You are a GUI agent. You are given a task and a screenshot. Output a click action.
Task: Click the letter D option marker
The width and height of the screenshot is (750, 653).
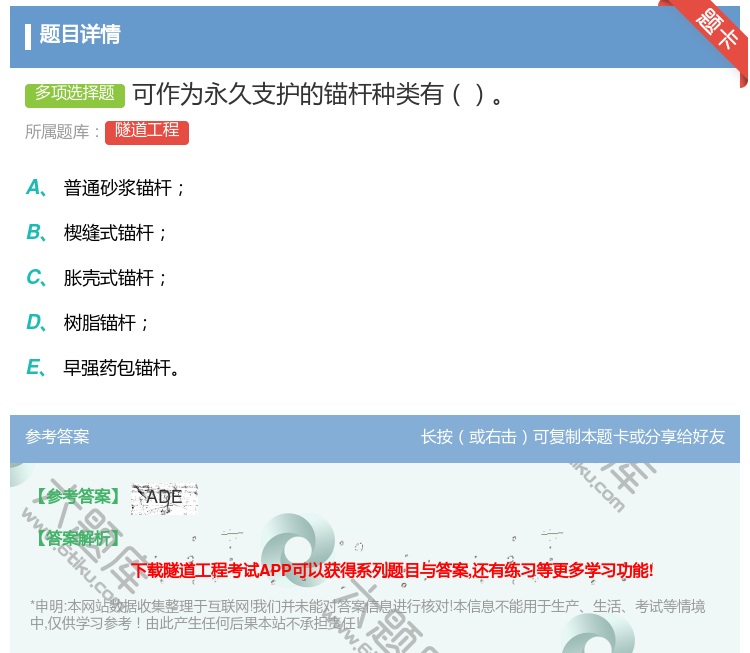click(36, 322)
